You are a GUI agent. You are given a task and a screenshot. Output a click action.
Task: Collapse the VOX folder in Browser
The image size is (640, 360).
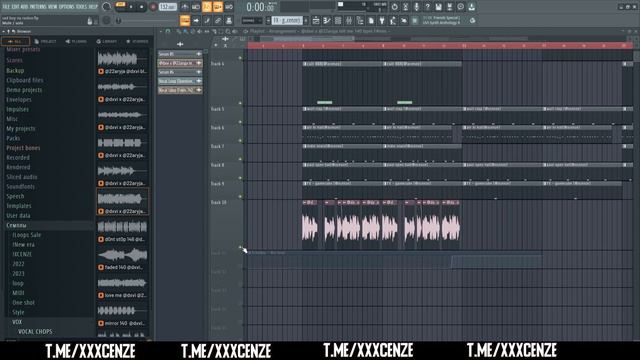[17, 322]
